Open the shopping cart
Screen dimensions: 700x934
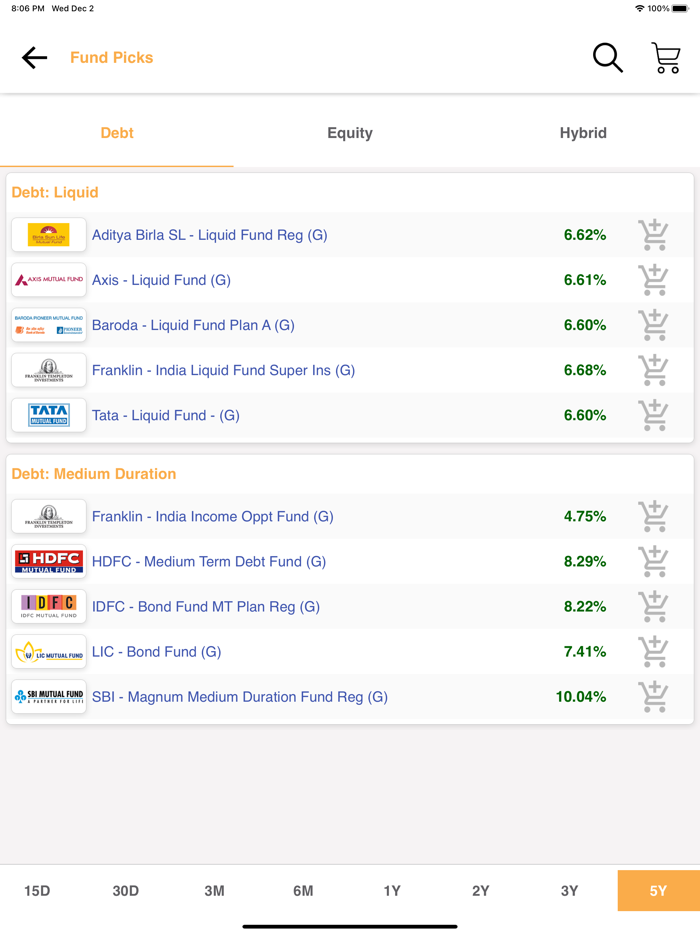pos(665,58)
